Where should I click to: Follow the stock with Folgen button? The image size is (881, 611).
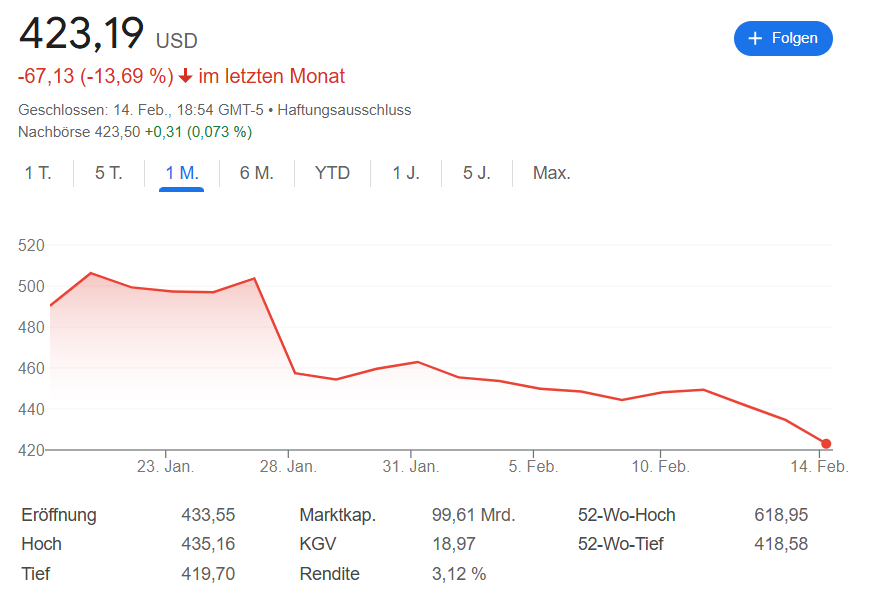point(783,38)
